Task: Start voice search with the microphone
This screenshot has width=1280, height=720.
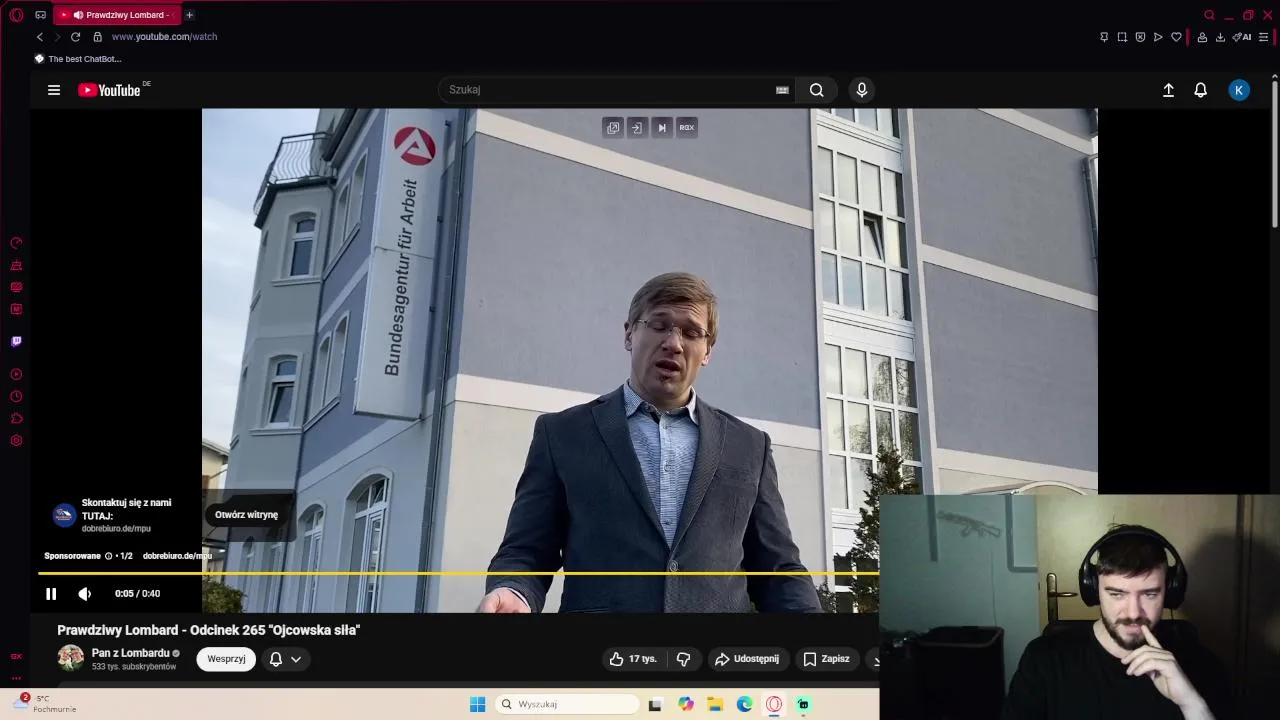Action: [x=862, y=90]
